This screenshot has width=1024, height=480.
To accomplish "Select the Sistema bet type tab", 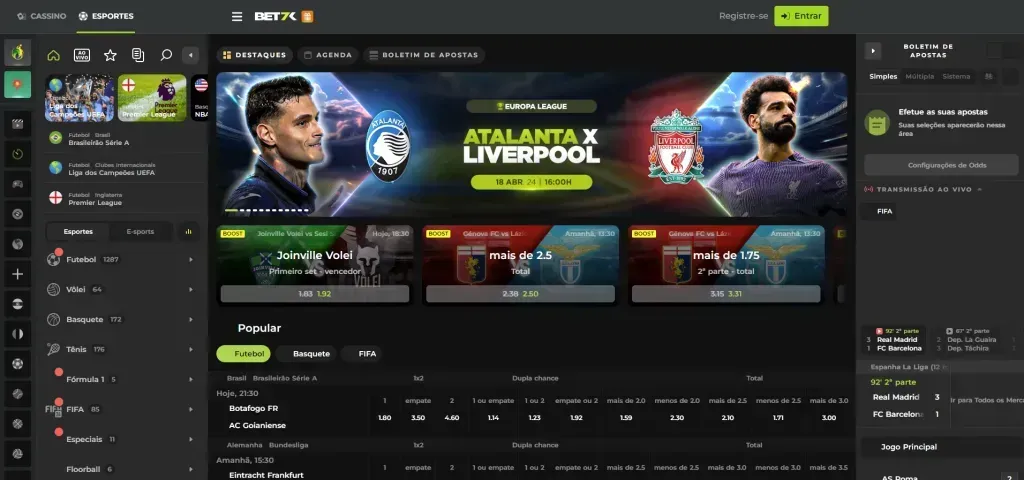I will (956, 76).
